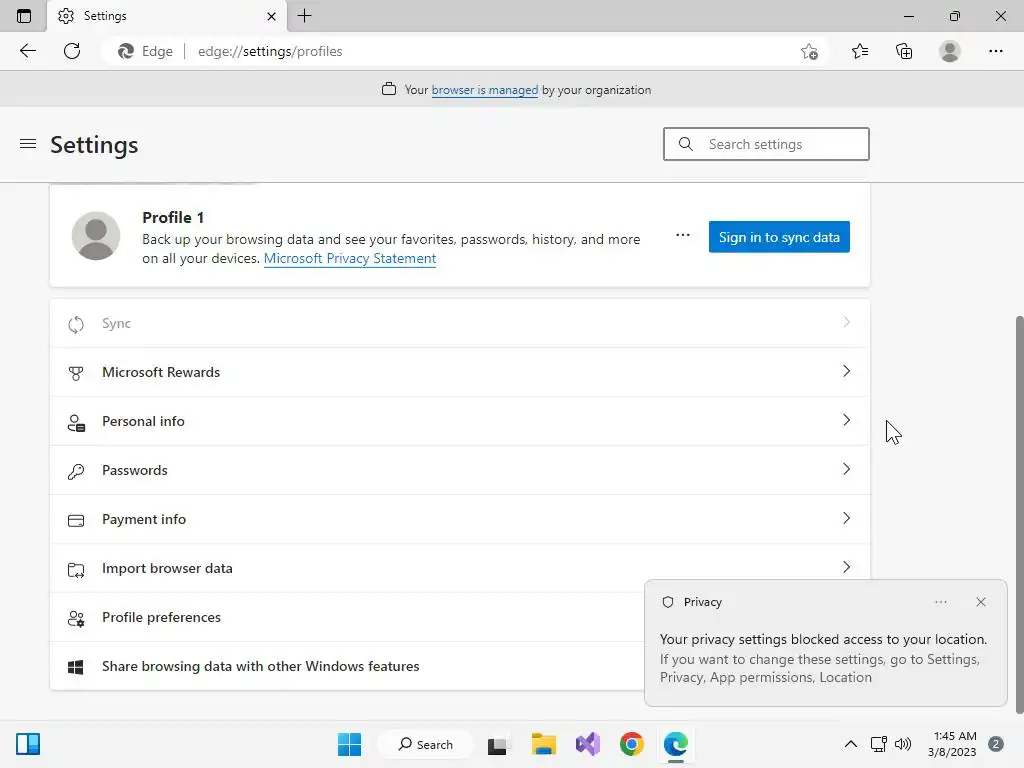Click the page vertical scrollbar
Viewport: 1024px width, 768px height.
[1019, 515]
